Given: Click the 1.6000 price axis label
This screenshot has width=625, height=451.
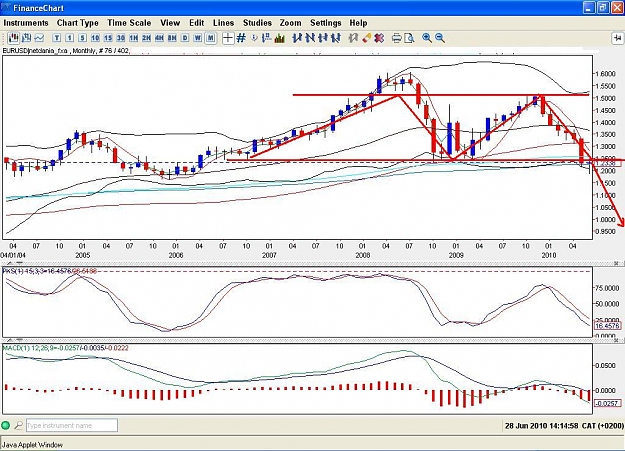Looking at the screenshot, I should pos(605,74).
